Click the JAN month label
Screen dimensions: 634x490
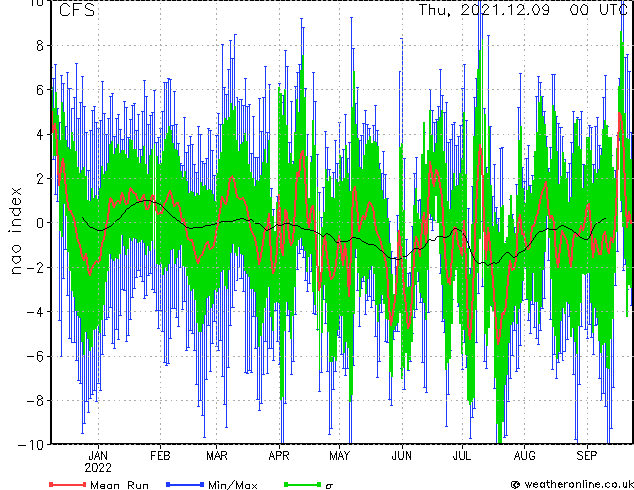click(x=98, y=456)
